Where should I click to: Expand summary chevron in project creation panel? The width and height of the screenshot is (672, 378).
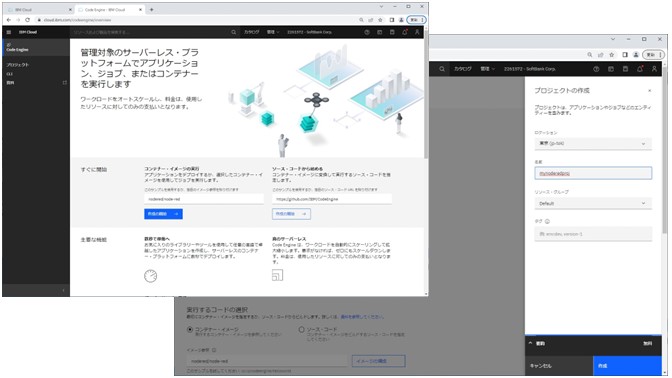[x=530, y=343]
